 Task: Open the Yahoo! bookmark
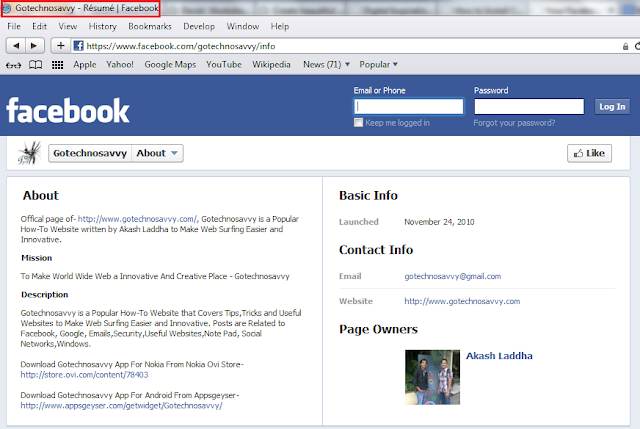pyautogui.click(x=120, y=64)
